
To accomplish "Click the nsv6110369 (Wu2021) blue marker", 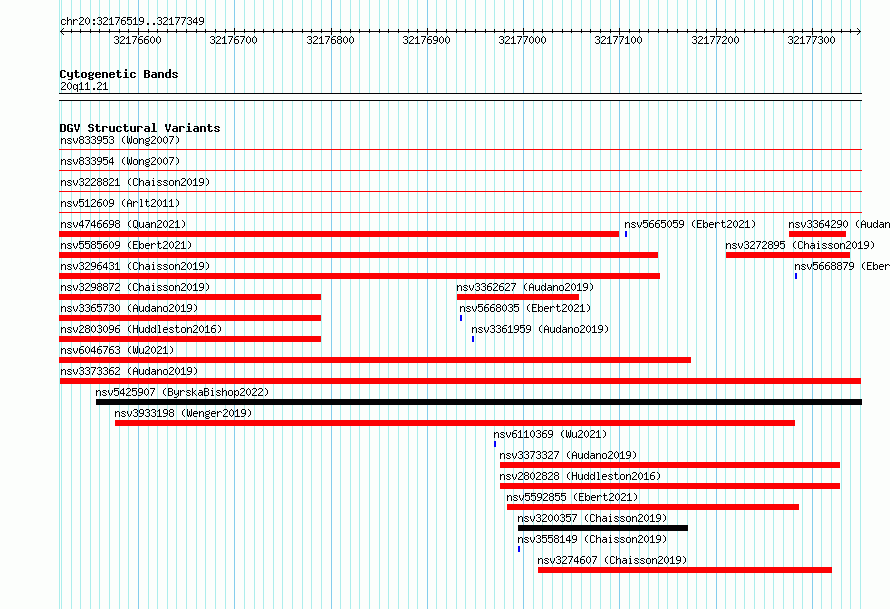I will tap(495, 444).
